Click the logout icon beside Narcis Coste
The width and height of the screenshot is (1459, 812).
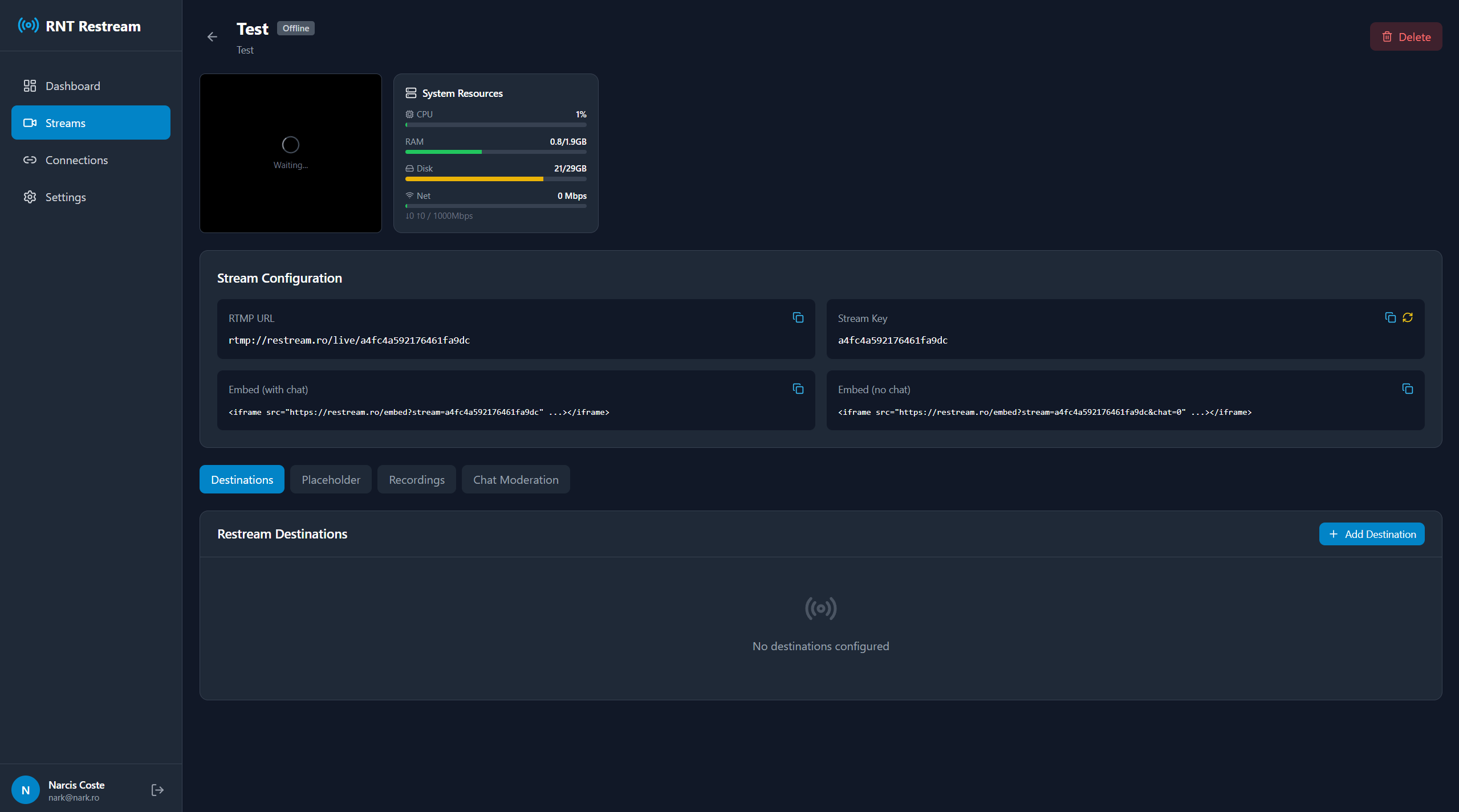pos(157,789)
